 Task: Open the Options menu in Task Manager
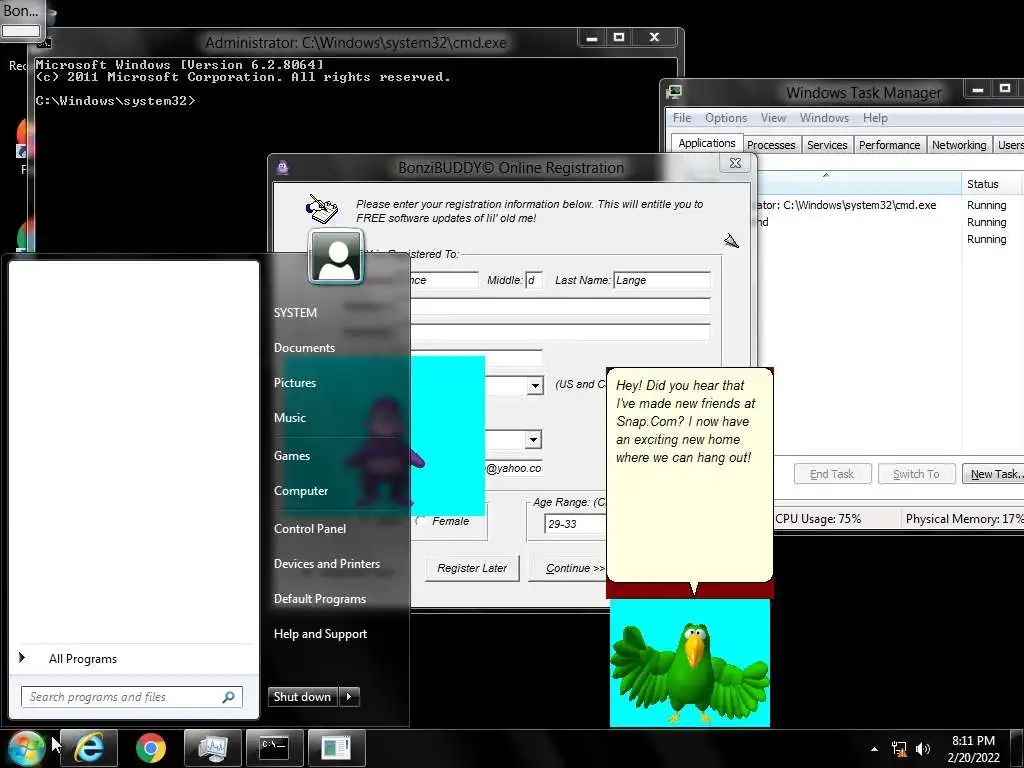(726, 118)
